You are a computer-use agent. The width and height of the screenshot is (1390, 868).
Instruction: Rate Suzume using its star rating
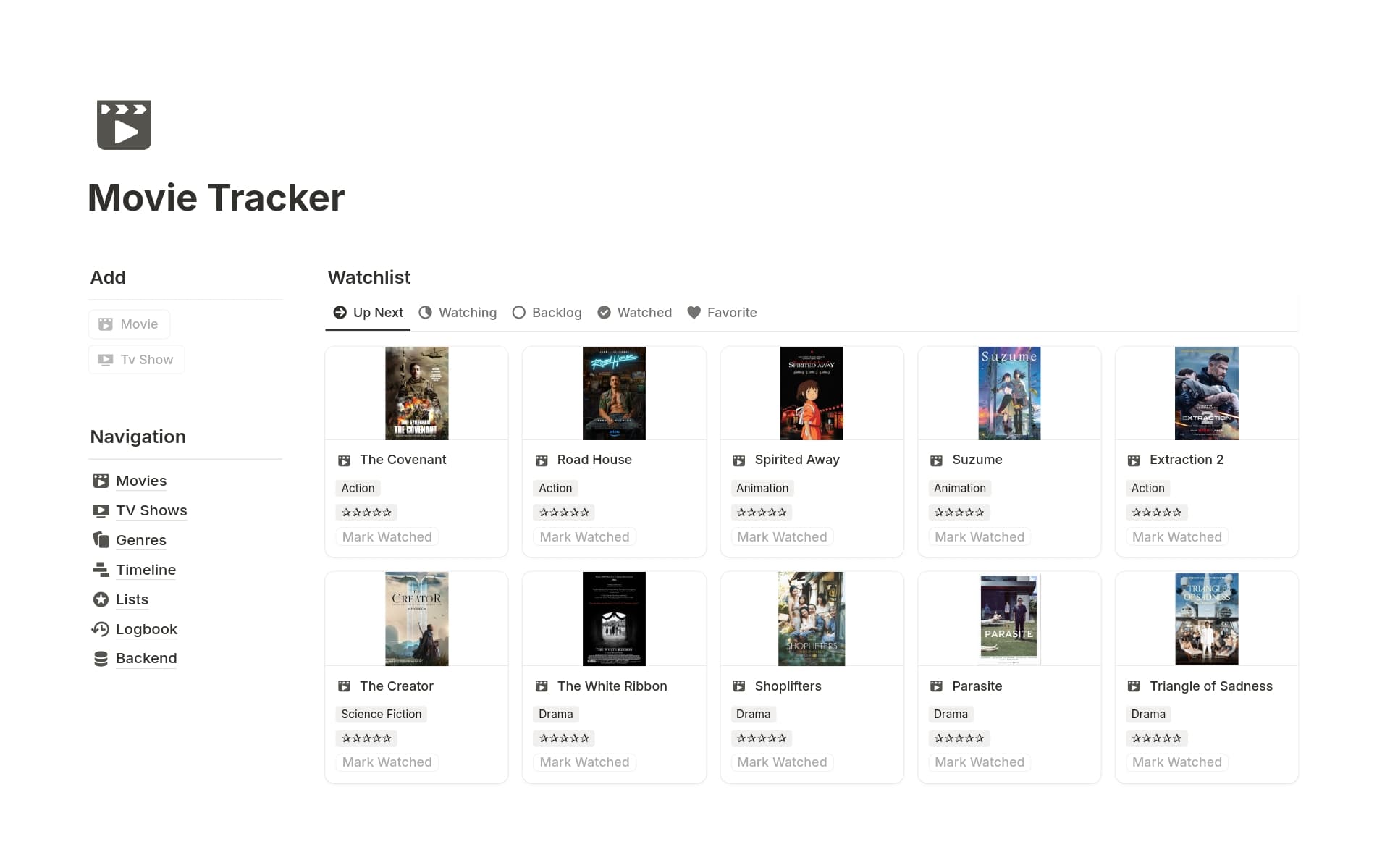coord(959,512)
